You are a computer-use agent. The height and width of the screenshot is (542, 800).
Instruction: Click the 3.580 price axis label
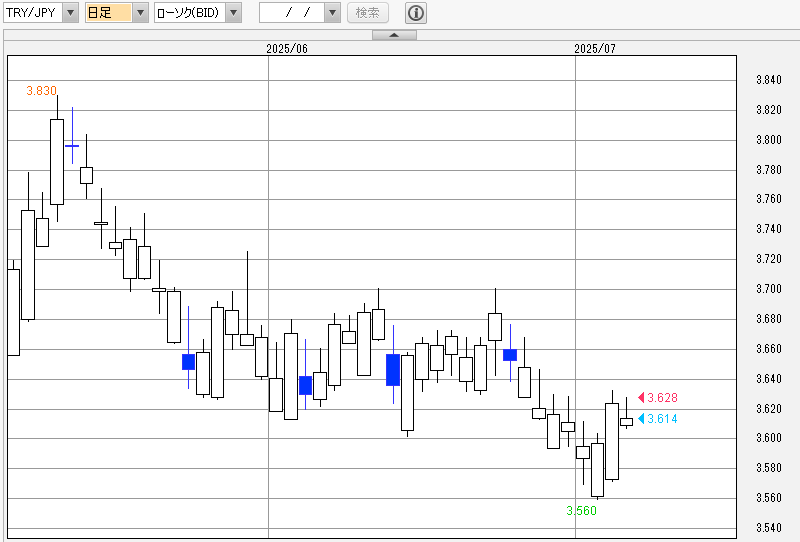tap(769, 468)
